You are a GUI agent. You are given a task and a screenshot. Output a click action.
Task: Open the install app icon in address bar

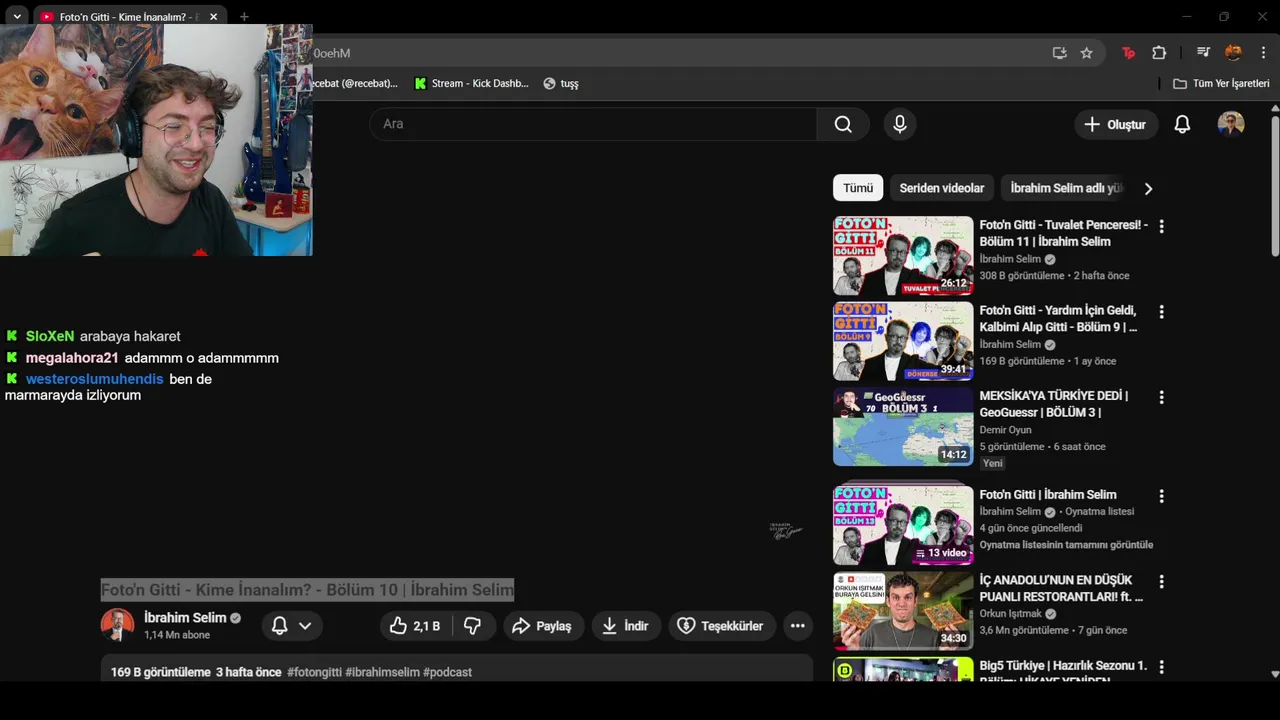point(1059,53)
